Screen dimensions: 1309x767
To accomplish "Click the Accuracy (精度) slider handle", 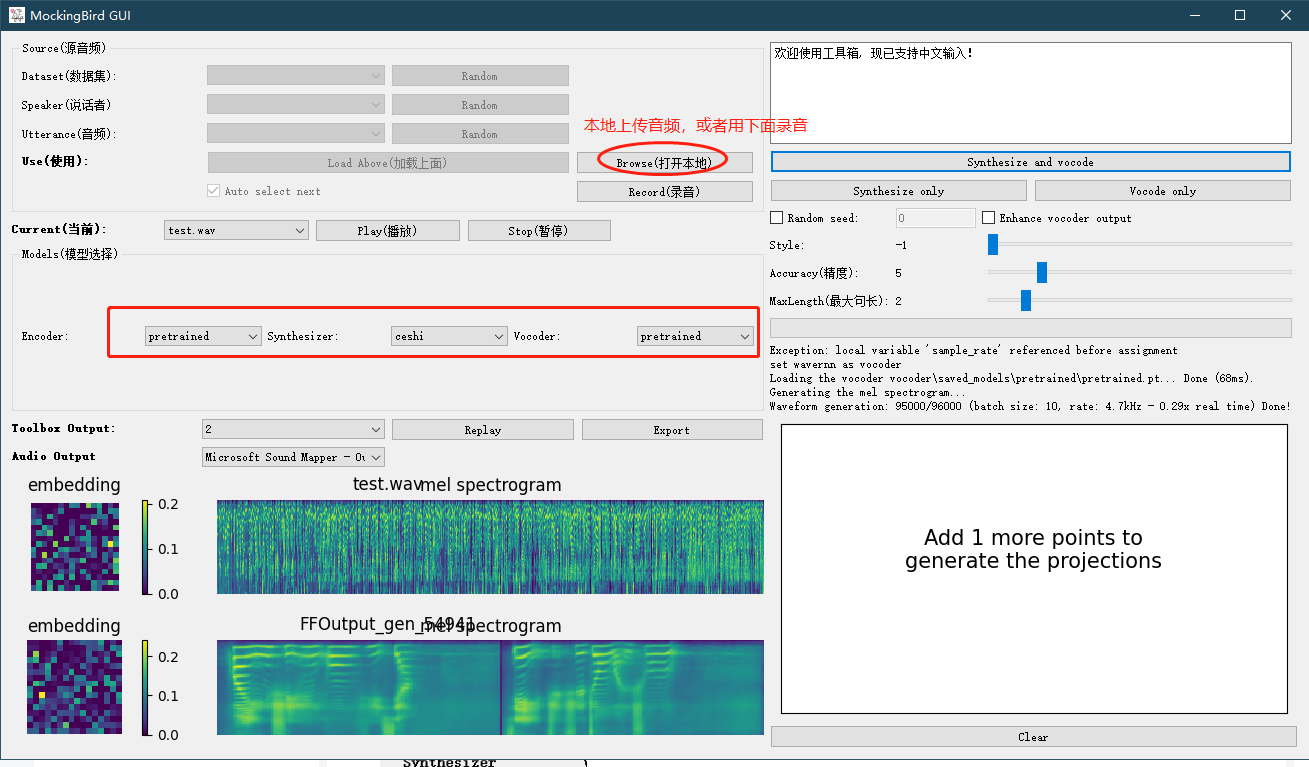I will click(x=1042, y=273).
